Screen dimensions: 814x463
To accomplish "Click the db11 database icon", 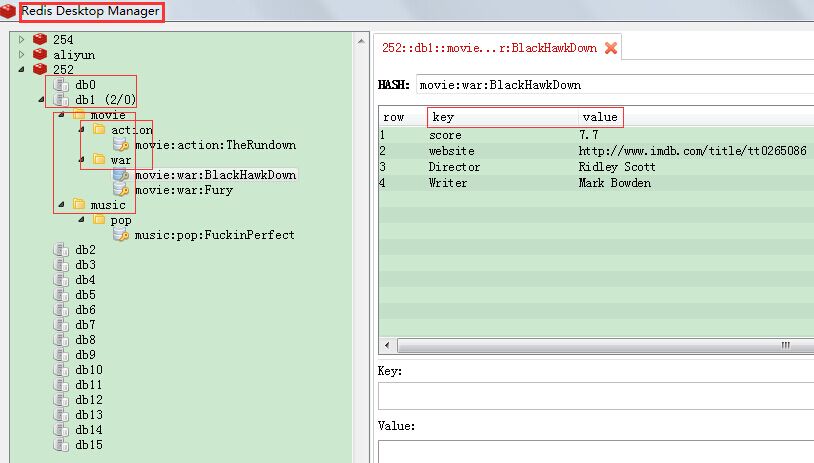I will [61, 385].
